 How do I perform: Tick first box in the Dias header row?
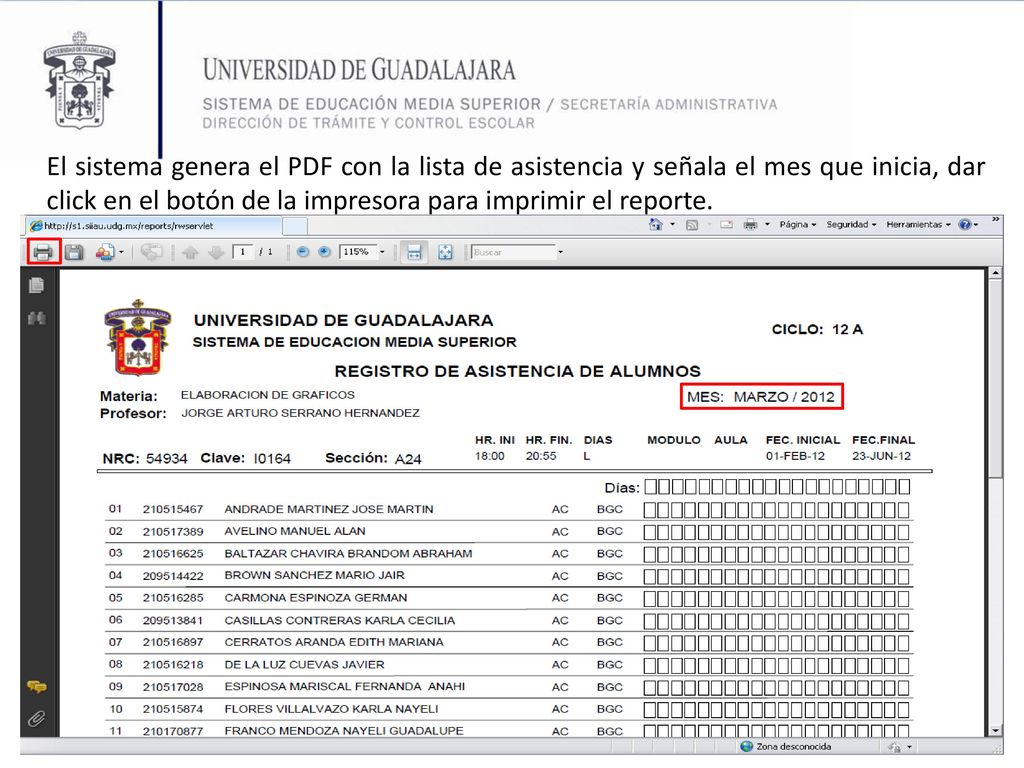click(x=650, y=487)
